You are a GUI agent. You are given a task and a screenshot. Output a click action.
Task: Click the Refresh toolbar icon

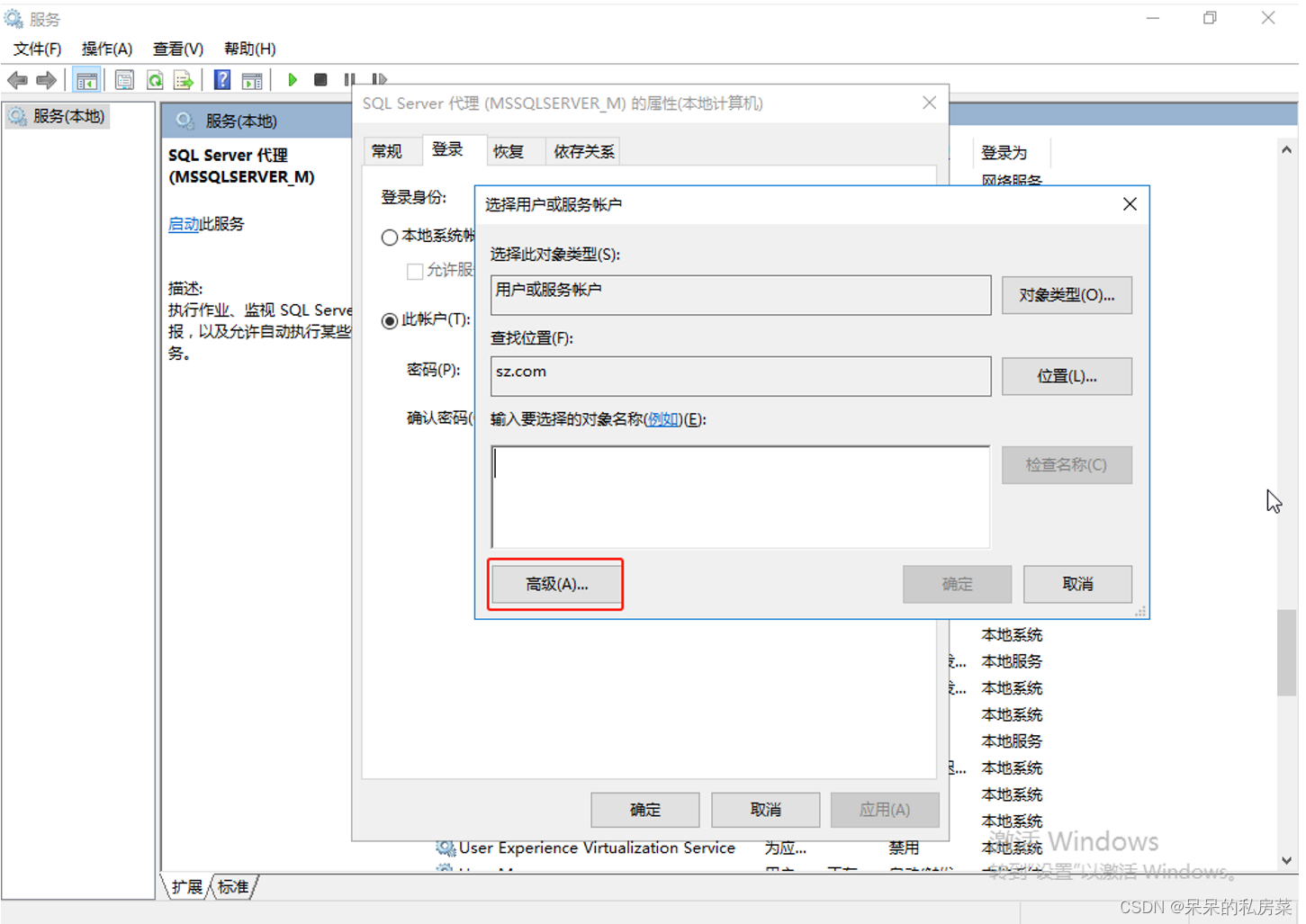point(155,80)
